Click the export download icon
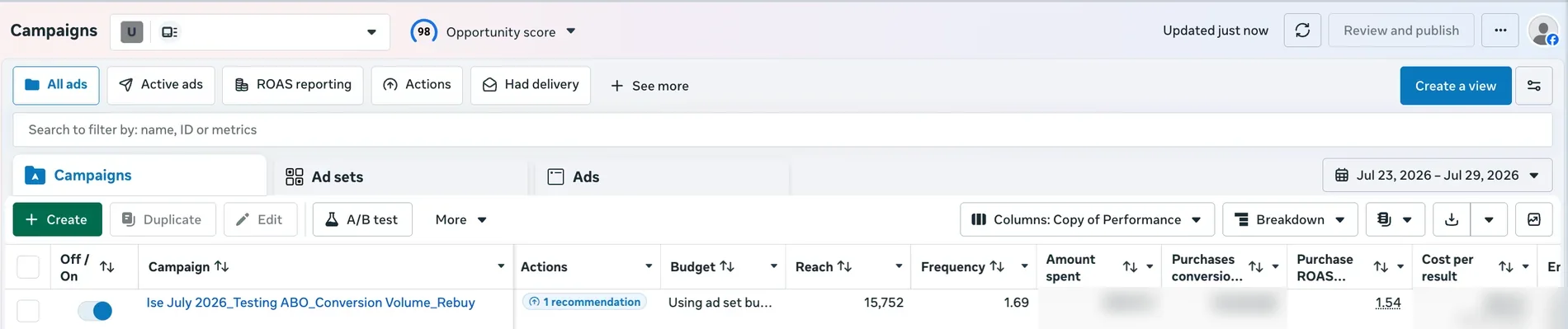 1452,219
